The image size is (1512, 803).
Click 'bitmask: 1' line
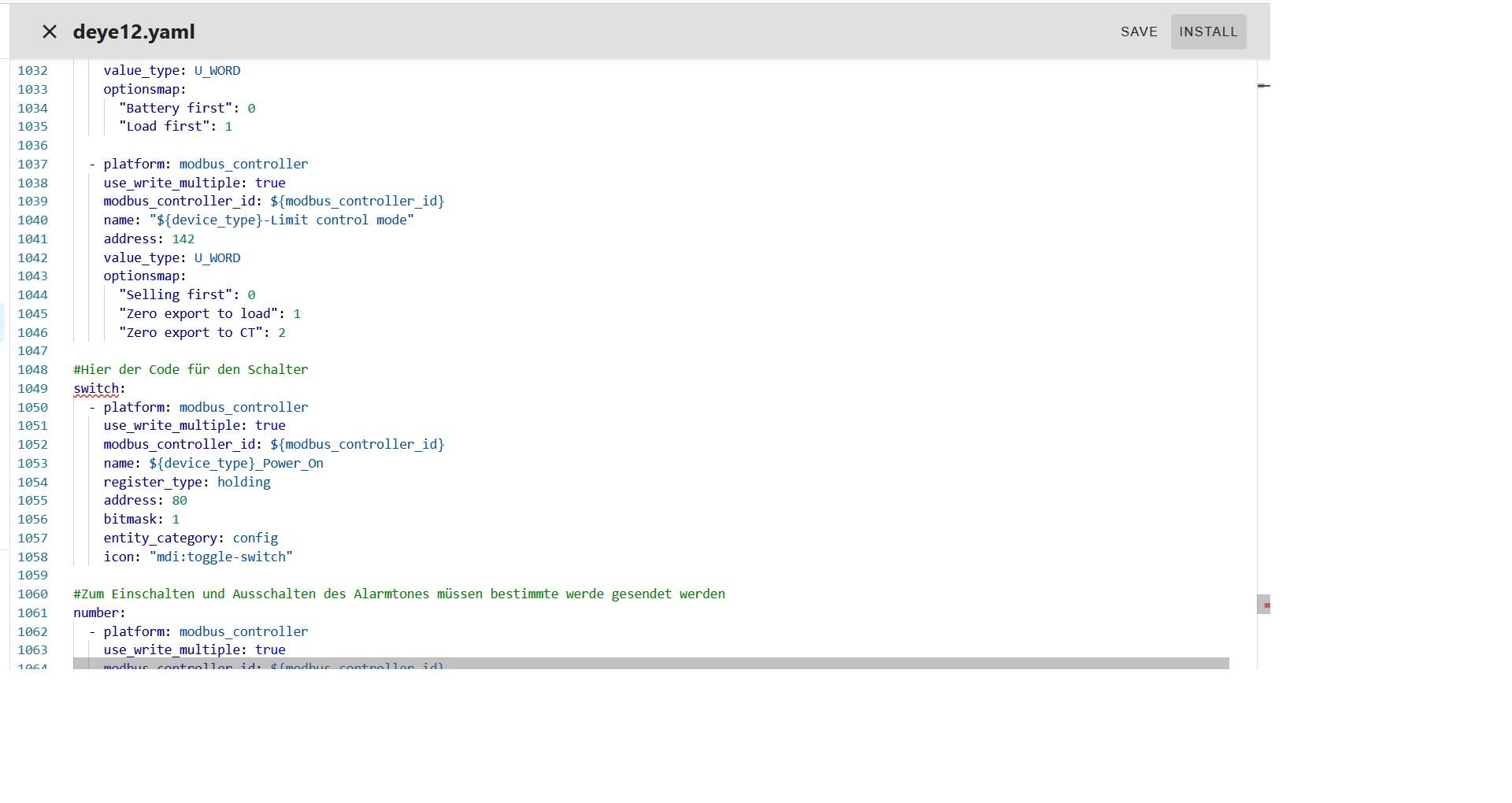point(142,519)
